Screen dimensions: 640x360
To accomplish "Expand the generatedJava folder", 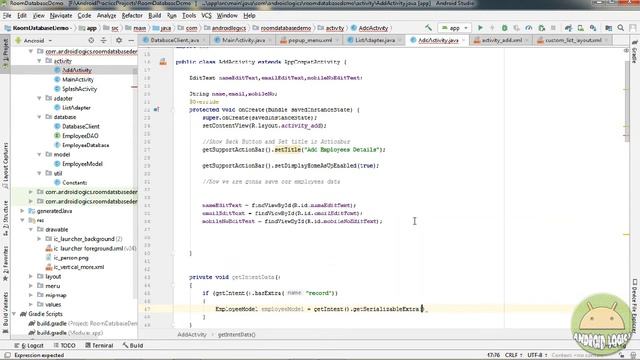I will pos(22,211).
